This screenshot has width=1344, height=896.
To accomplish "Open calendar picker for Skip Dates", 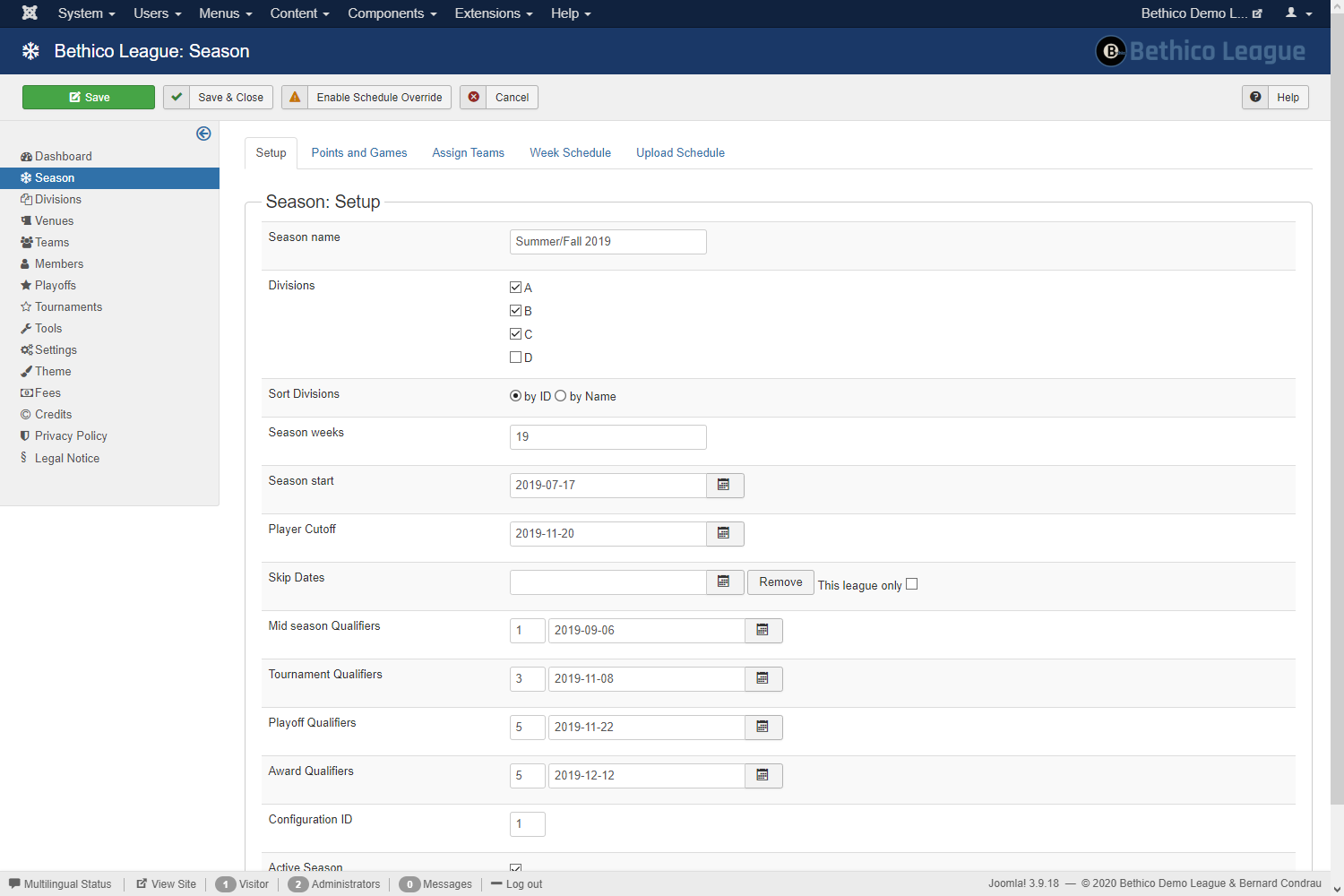I will (x=724, y=582).
